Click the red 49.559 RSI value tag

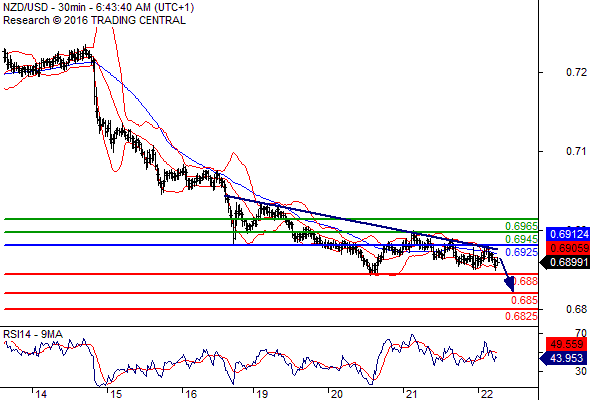pos(567,344)
